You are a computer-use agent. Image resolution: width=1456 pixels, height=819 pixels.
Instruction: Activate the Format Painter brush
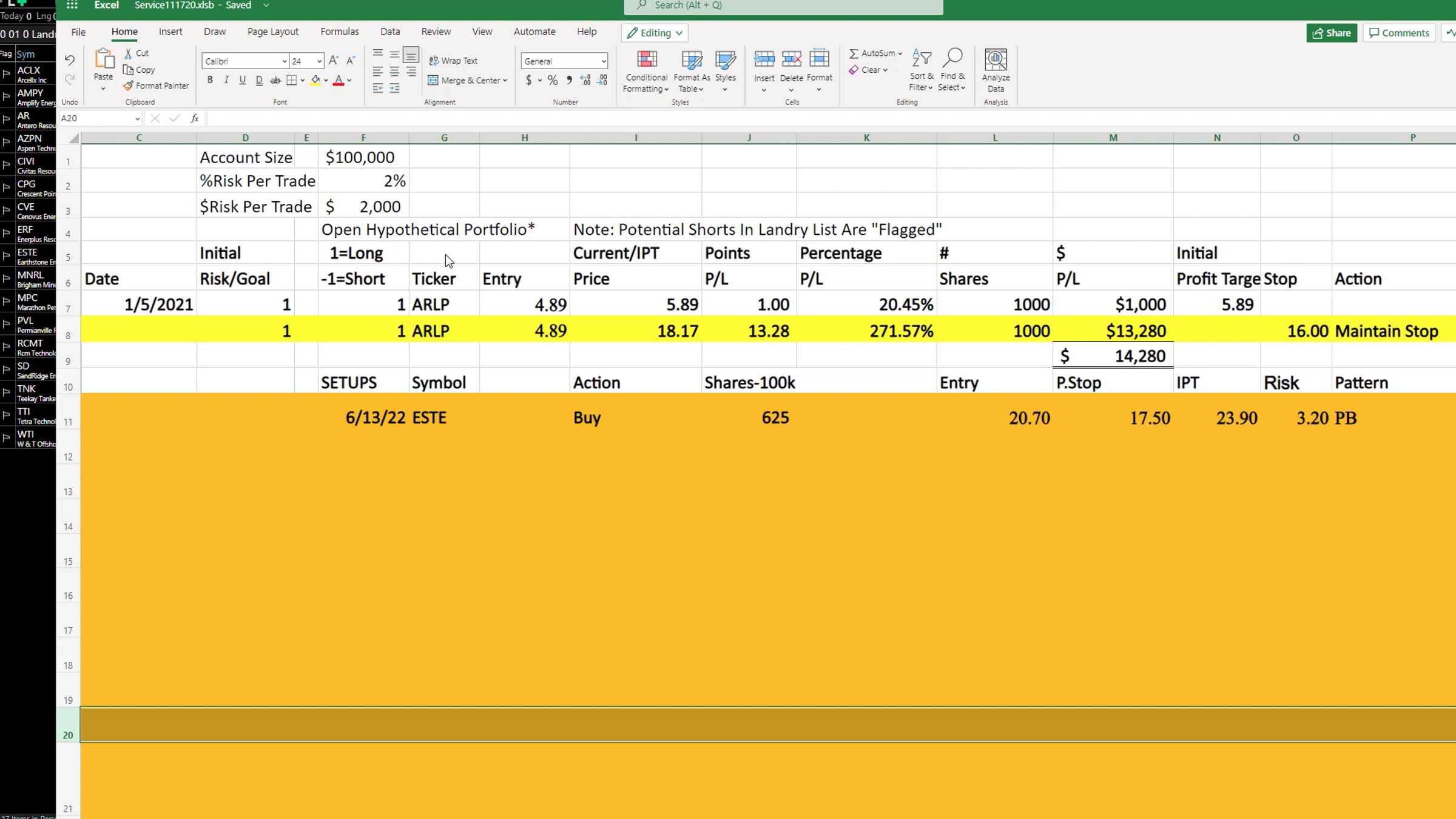click(157, 86)
